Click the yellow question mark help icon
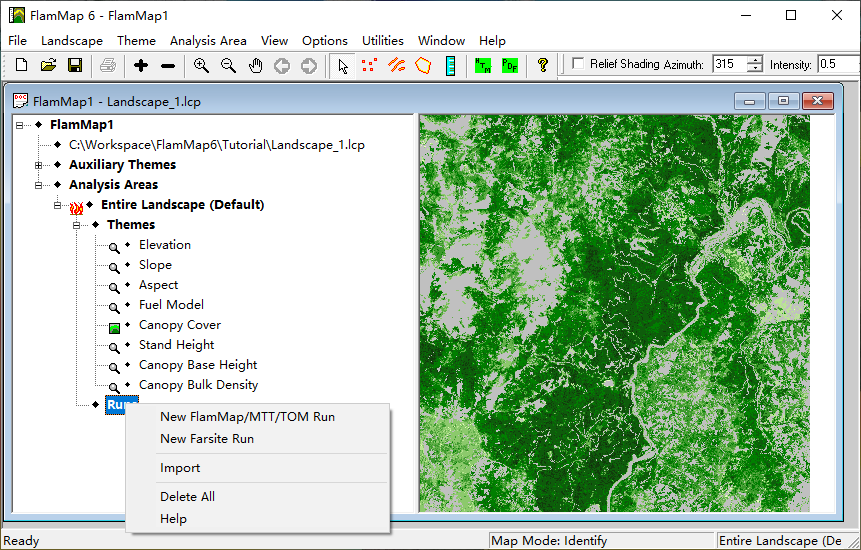Viewport: 861px width, 550px height. click(543, 65)
